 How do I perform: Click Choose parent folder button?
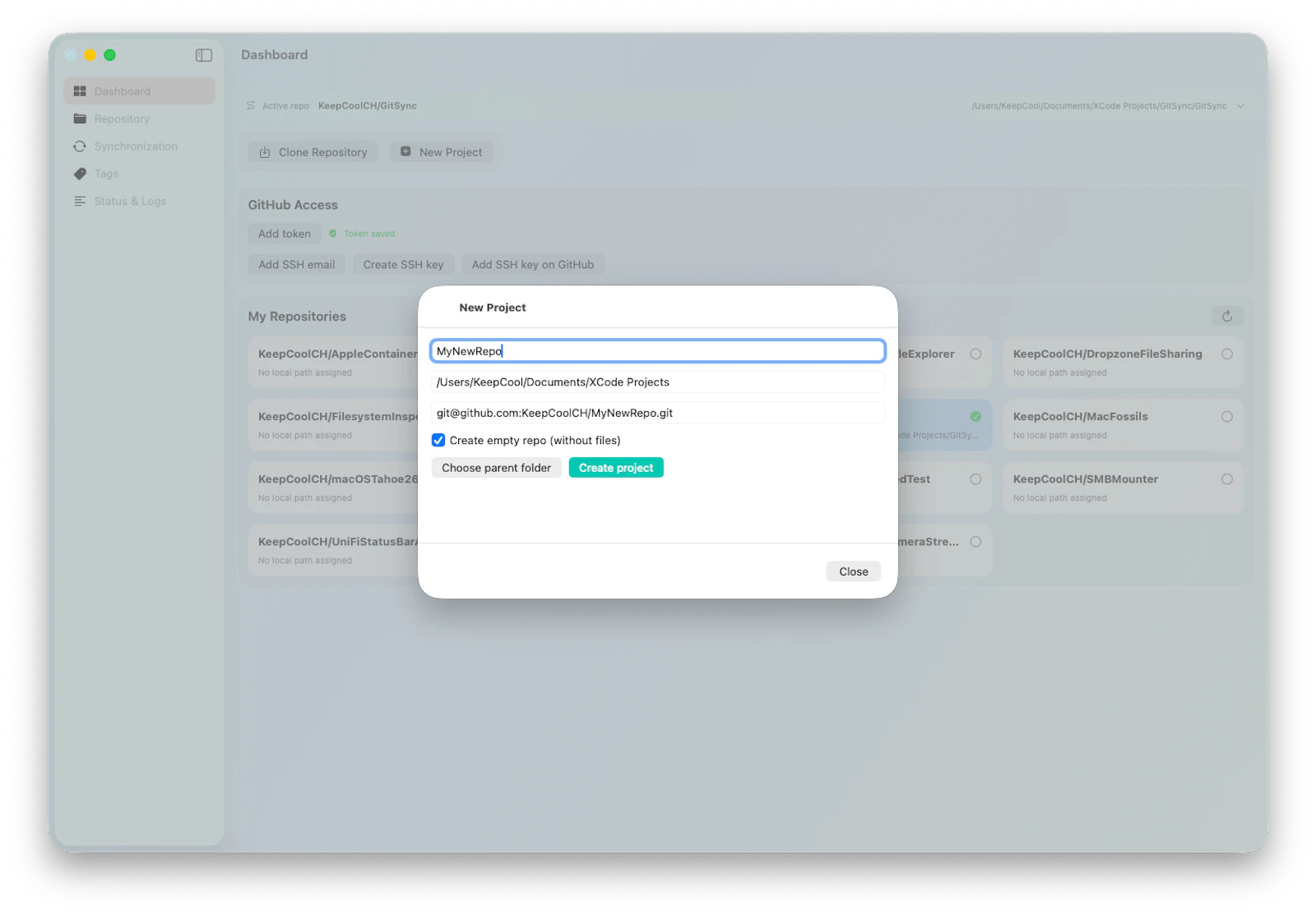click(496, 468)
